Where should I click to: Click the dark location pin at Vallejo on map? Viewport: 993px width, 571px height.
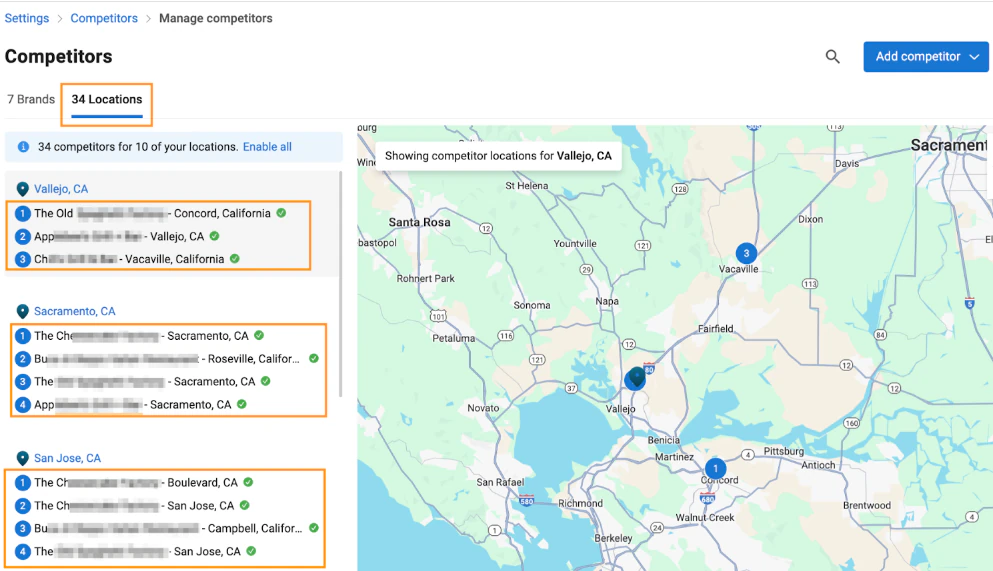[635, 378]
